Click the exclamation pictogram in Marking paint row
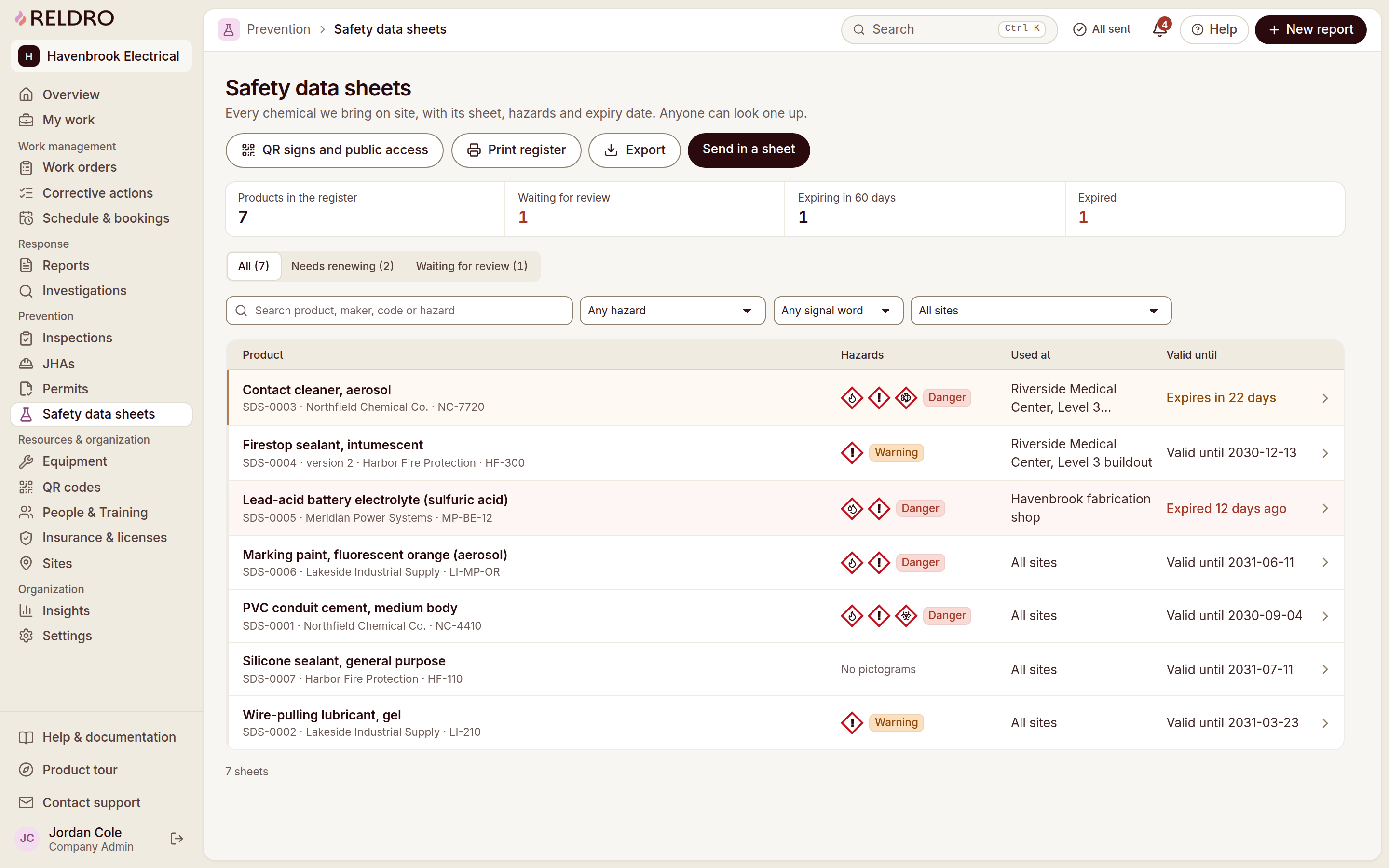The width and height of the screenshot is (1389, 868). pyautogui.click(x=879, y=563)
